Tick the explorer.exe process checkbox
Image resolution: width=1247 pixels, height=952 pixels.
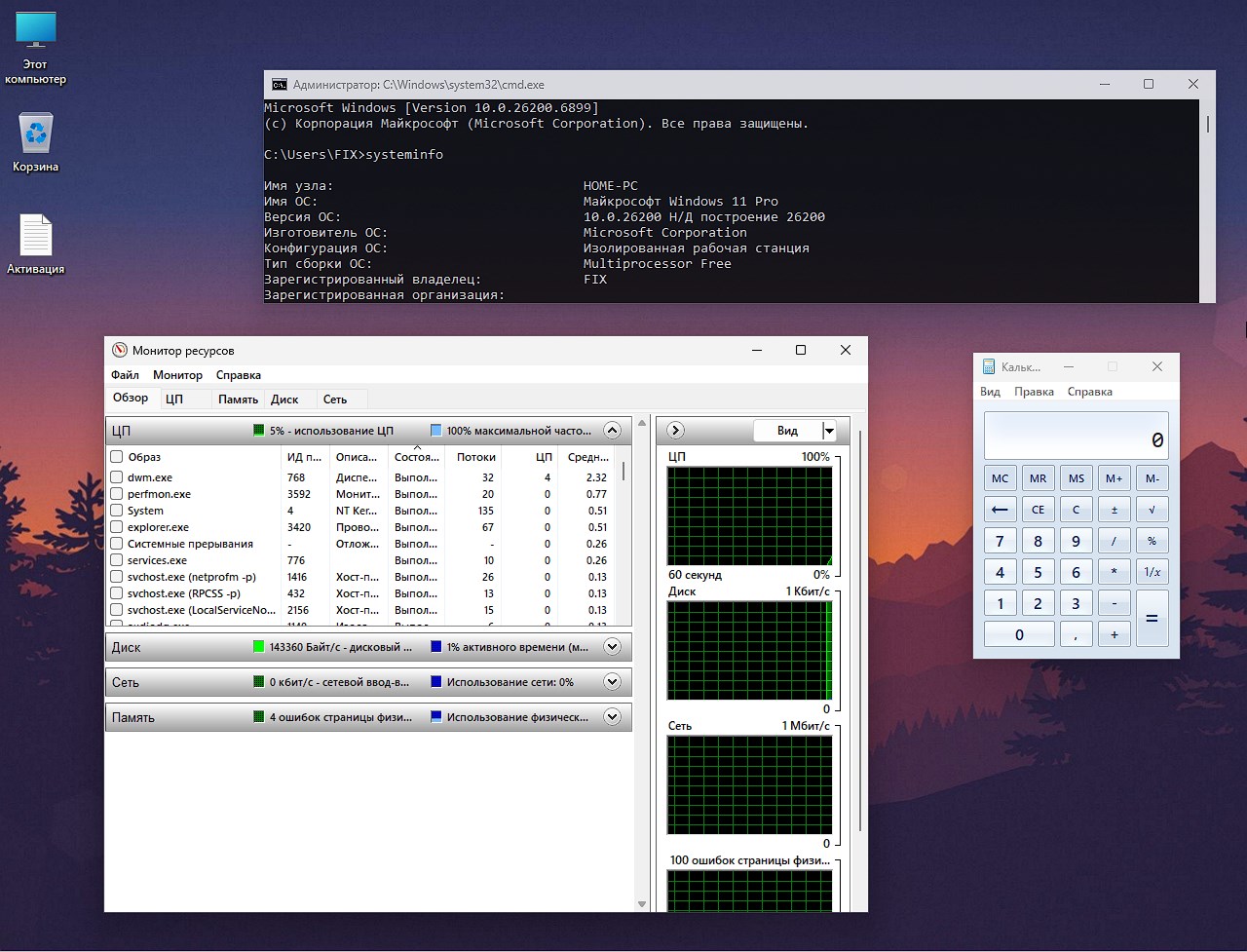click(117, 527)
